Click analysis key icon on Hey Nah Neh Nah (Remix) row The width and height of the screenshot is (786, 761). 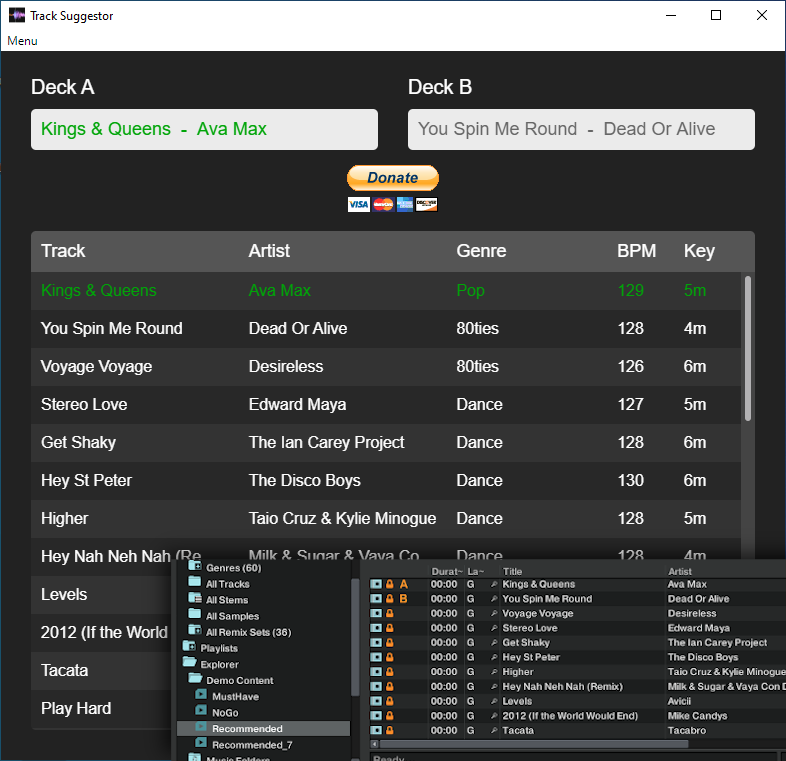pyautogui.click(x=494, y=686)
